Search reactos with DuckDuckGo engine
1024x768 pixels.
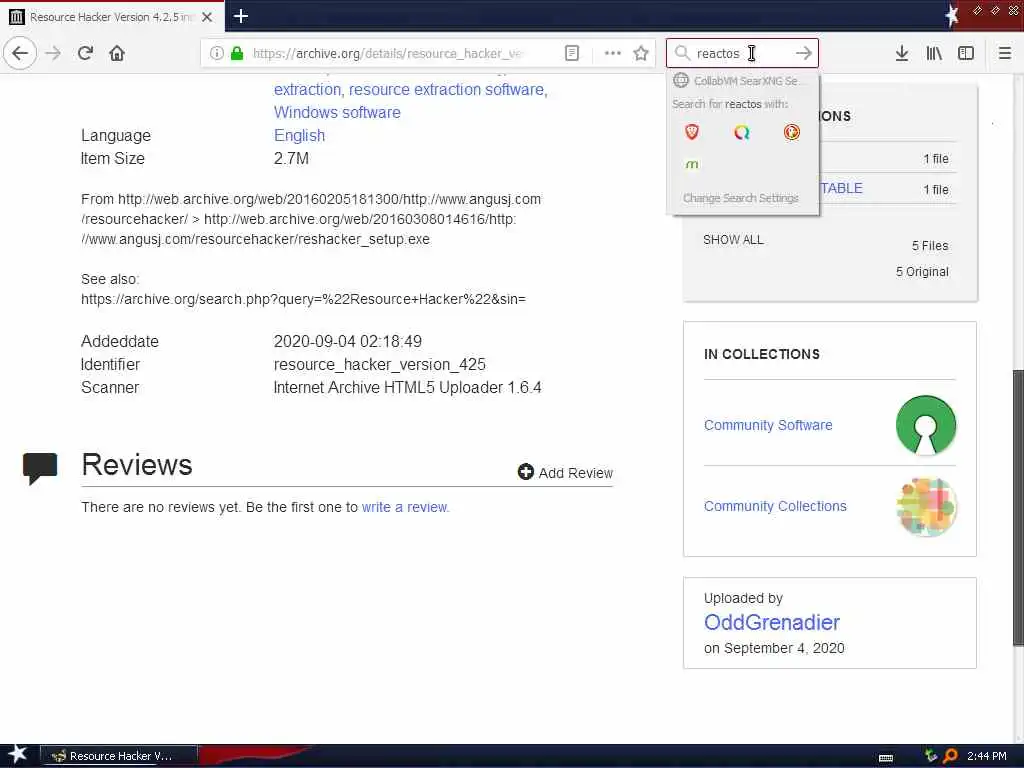click(792, 132)
